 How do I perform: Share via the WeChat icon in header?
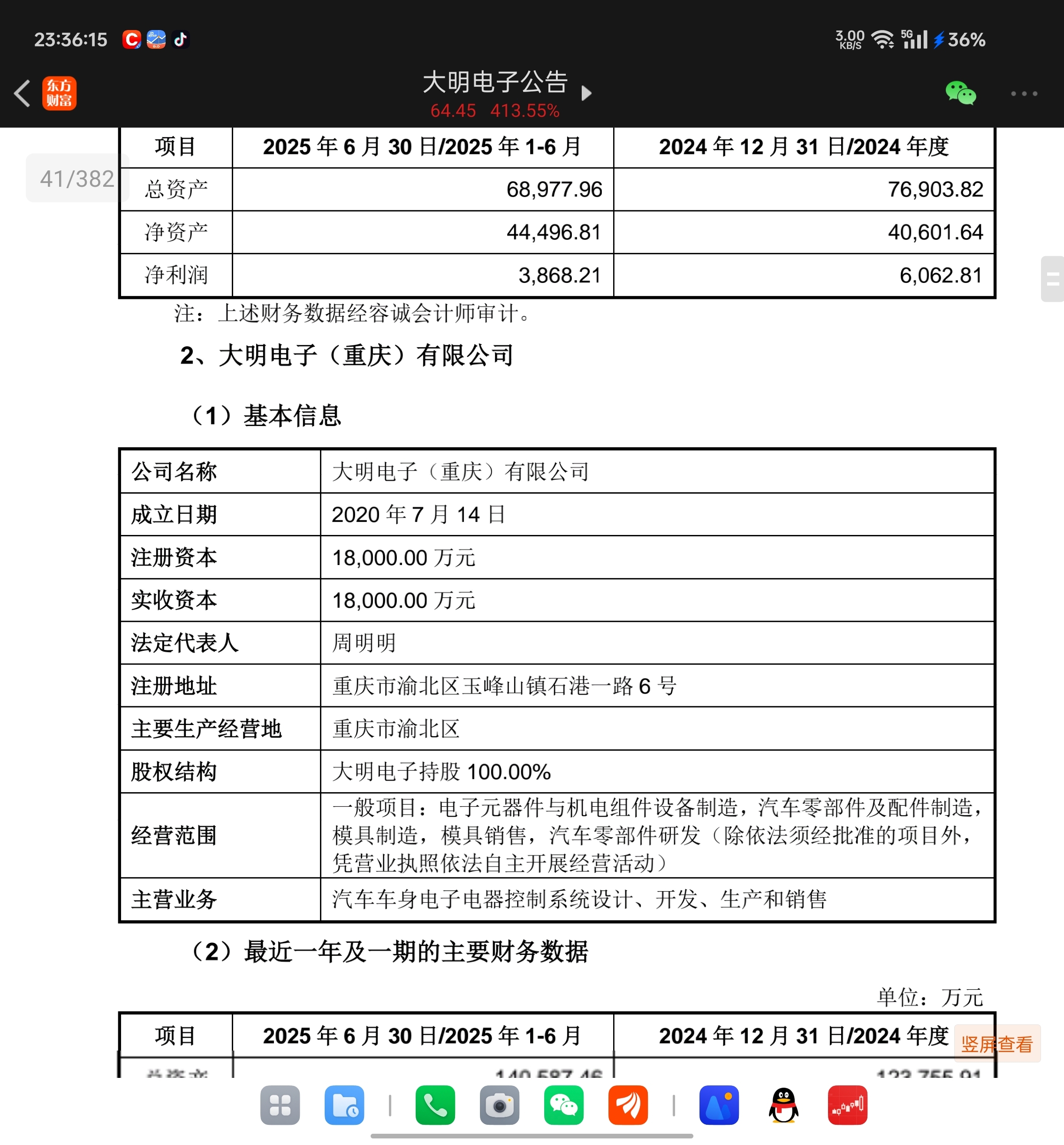coord(960,93)
